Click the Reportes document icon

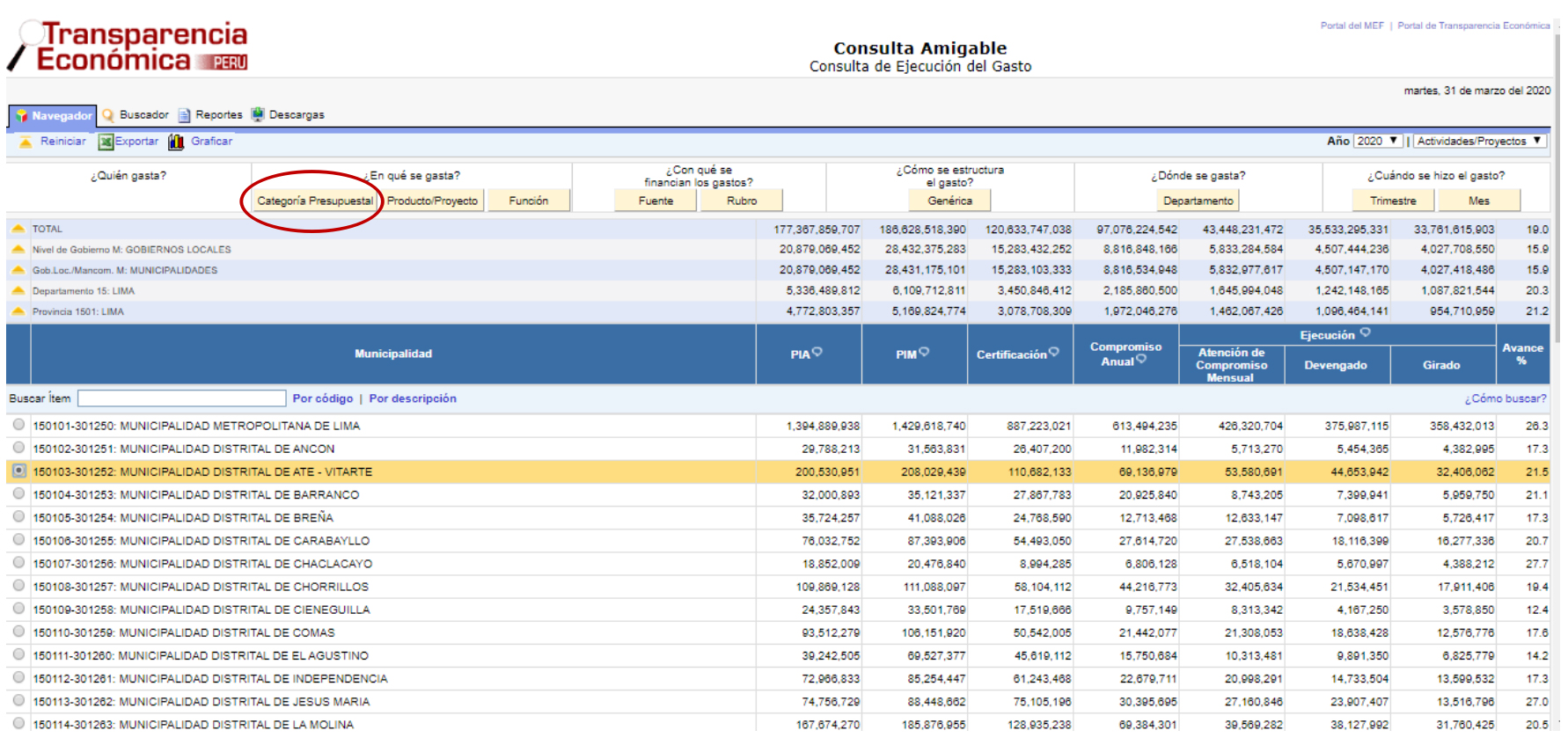point(184,115)
